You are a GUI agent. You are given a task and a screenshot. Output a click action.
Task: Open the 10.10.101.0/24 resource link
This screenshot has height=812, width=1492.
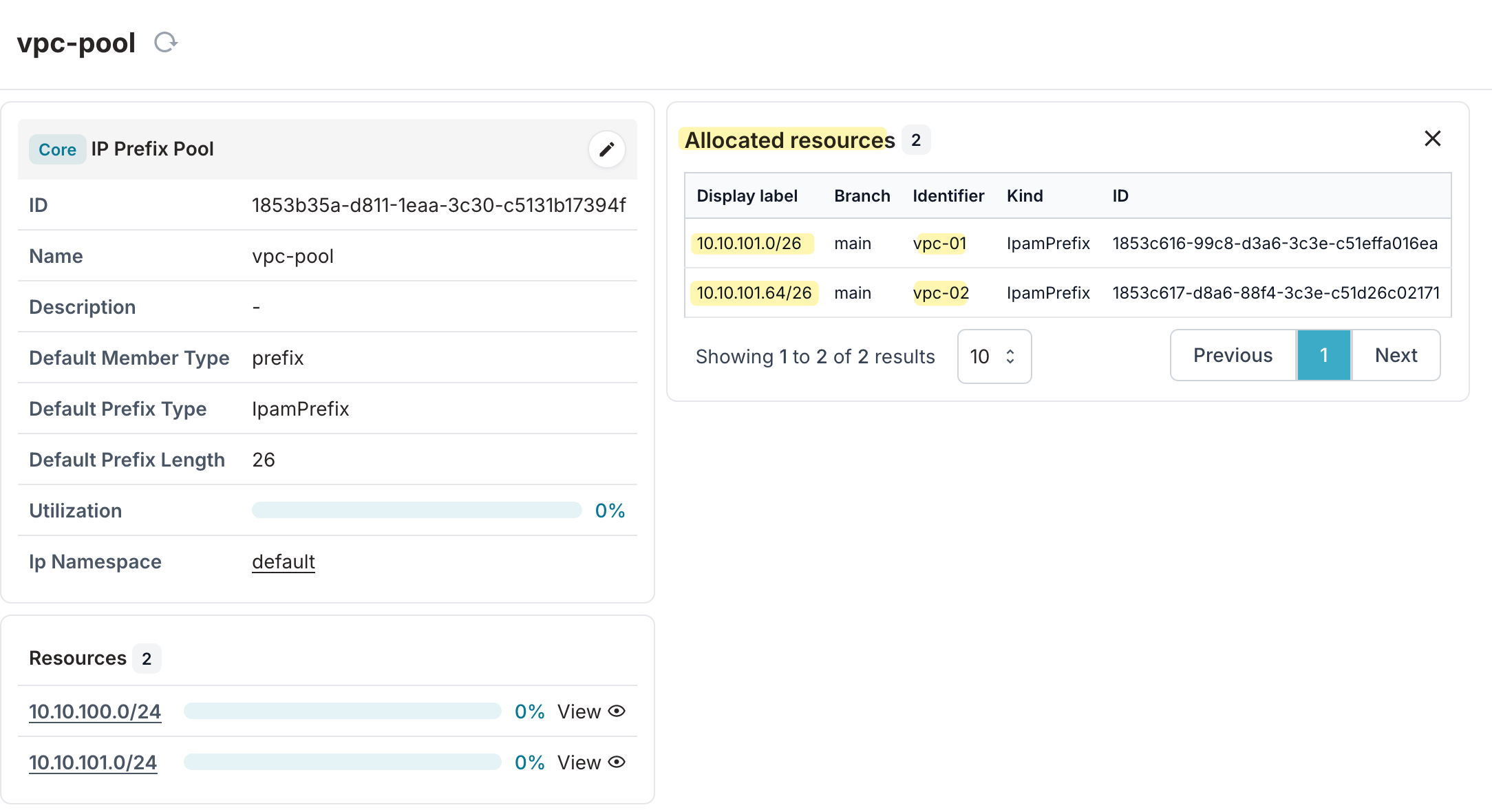(93, 762)
